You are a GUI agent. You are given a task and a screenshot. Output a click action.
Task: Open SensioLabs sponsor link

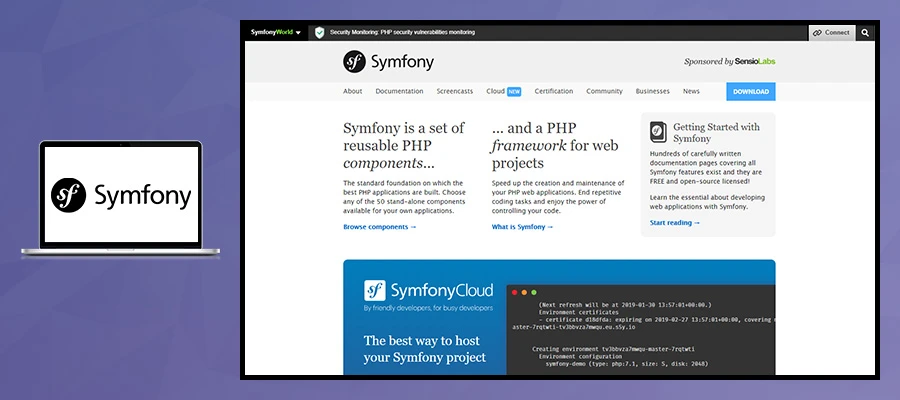click(x=755, y=61)
